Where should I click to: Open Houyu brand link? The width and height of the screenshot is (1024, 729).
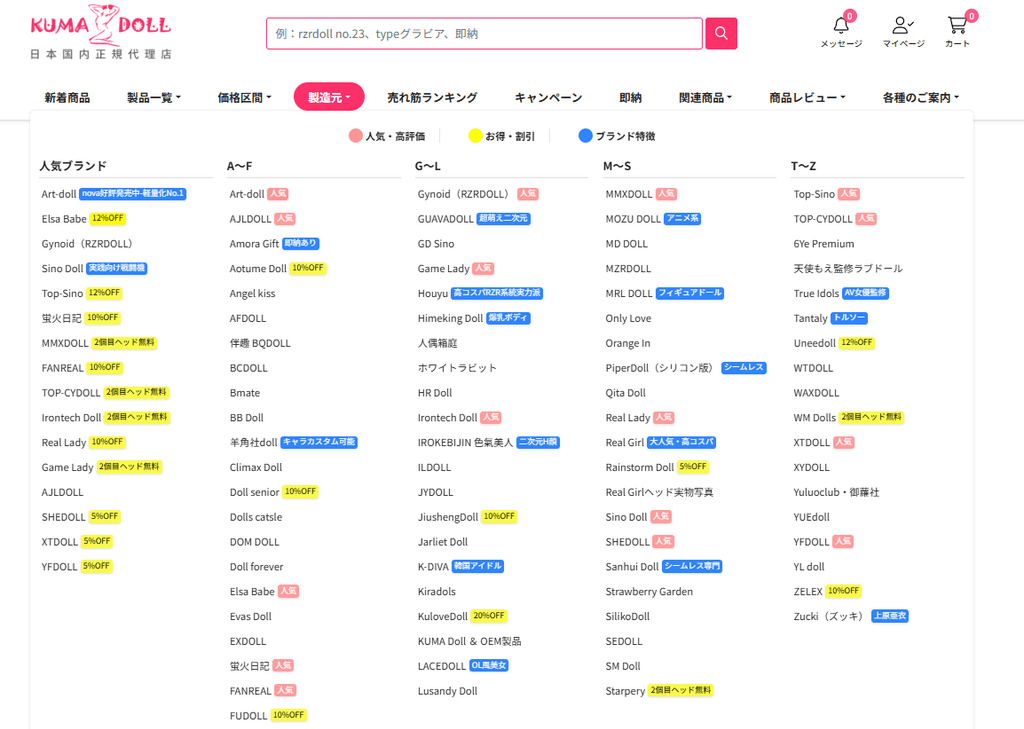point(433,293)
